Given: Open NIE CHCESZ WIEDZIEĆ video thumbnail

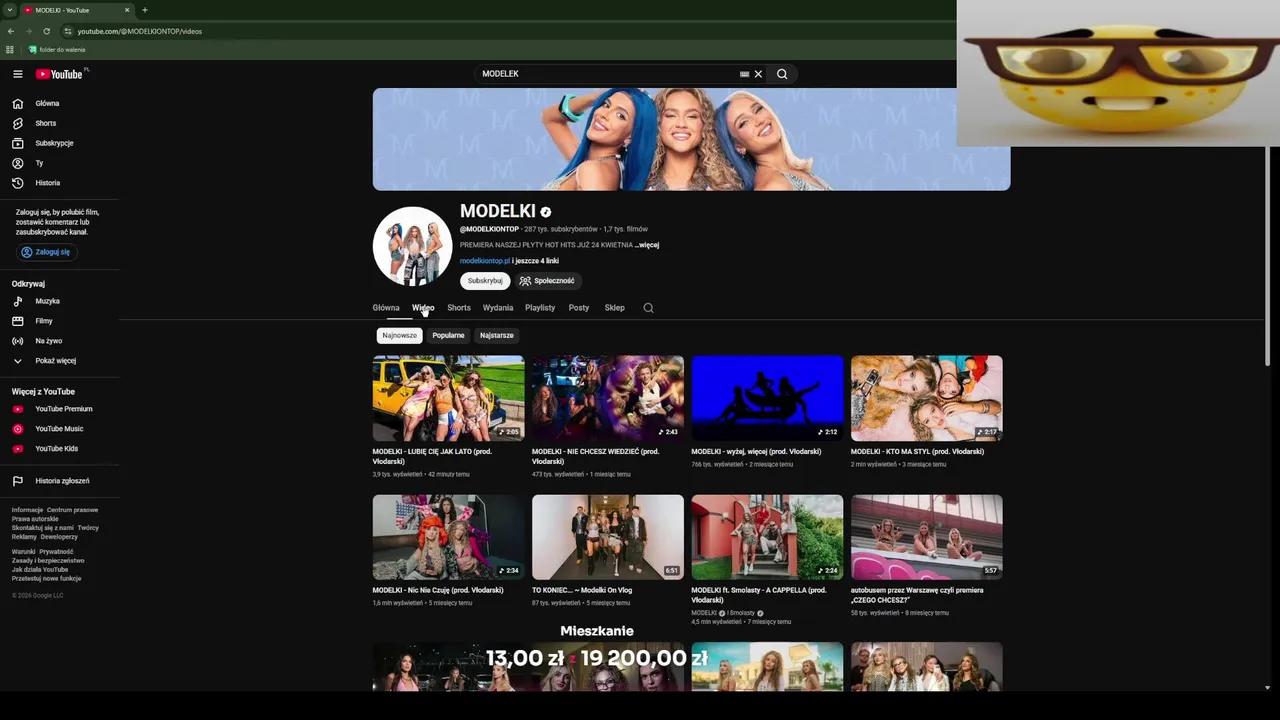Looking at the screenshot, I should coord(608,398).
